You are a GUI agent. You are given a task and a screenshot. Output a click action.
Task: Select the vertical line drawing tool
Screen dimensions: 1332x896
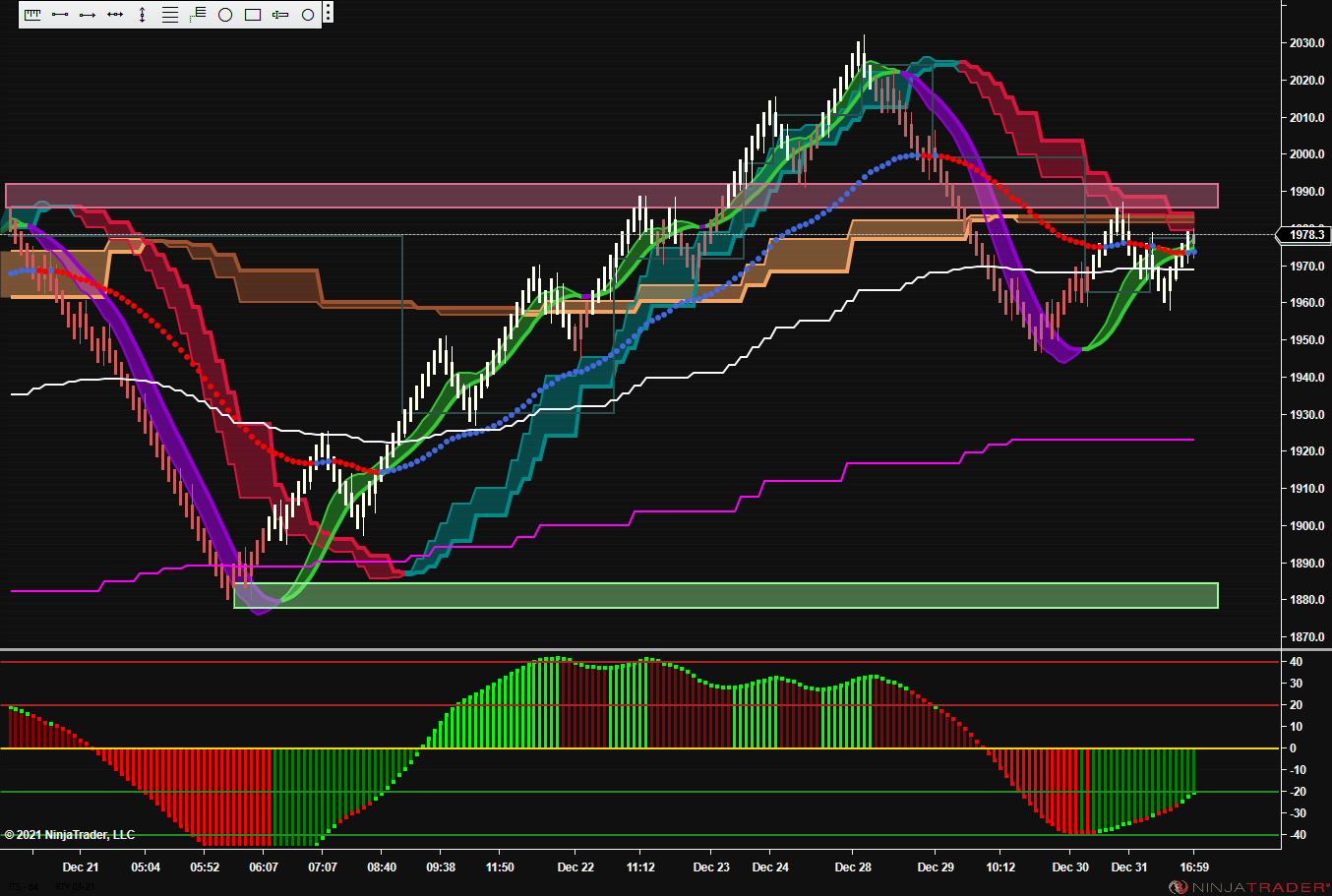143,15
